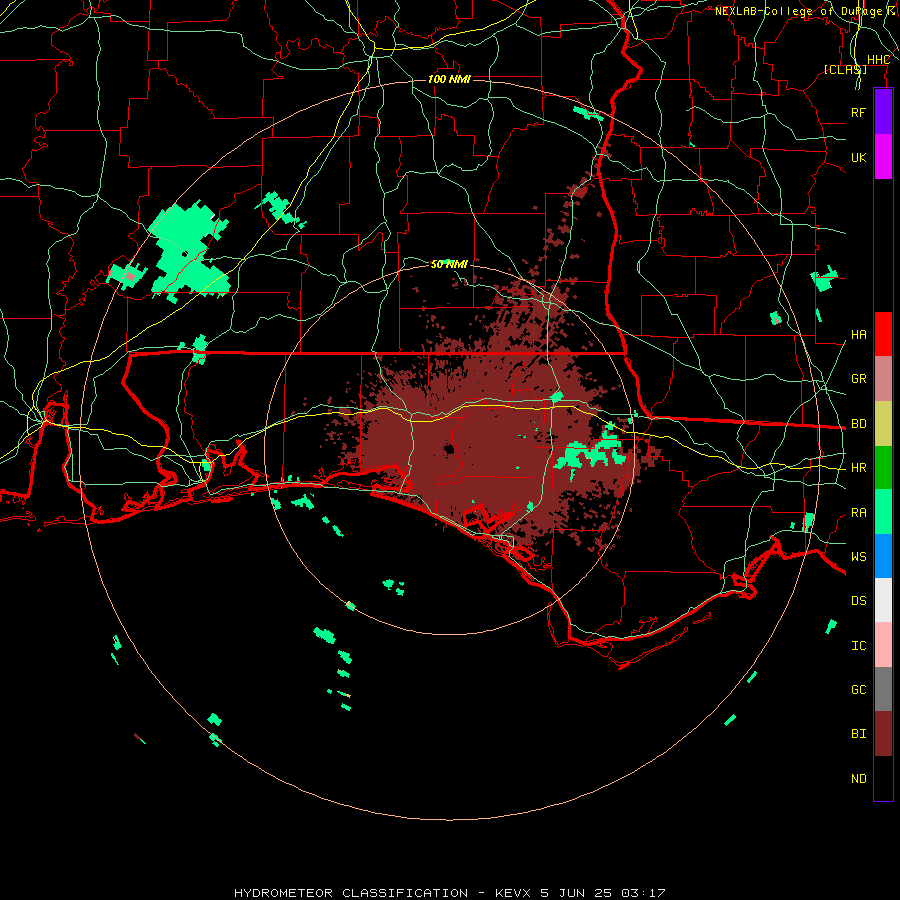Click the ND legend label
Image resolution: width=900 pixels, height=900 pixels.
click(x=859, y=779)
